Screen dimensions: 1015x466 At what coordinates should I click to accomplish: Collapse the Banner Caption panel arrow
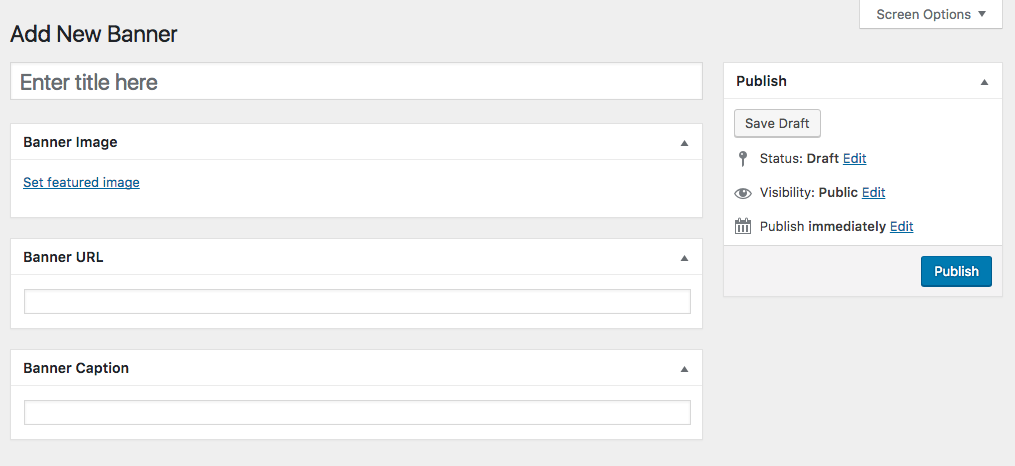[684, 369]
